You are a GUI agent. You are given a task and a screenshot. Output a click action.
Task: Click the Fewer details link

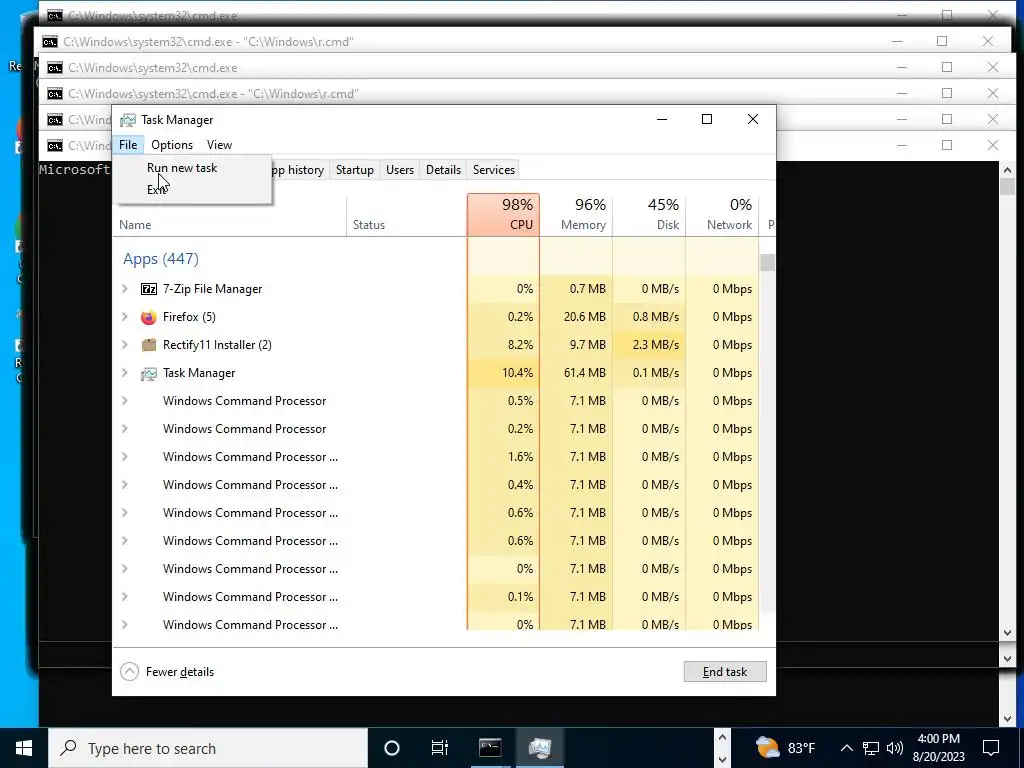(180, 672)
